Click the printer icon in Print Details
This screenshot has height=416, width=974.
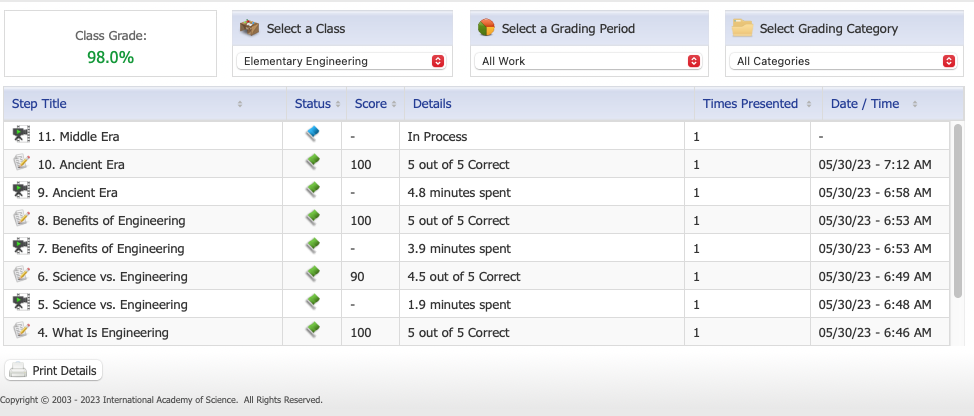pyautogui.click(x=18, y=371)
